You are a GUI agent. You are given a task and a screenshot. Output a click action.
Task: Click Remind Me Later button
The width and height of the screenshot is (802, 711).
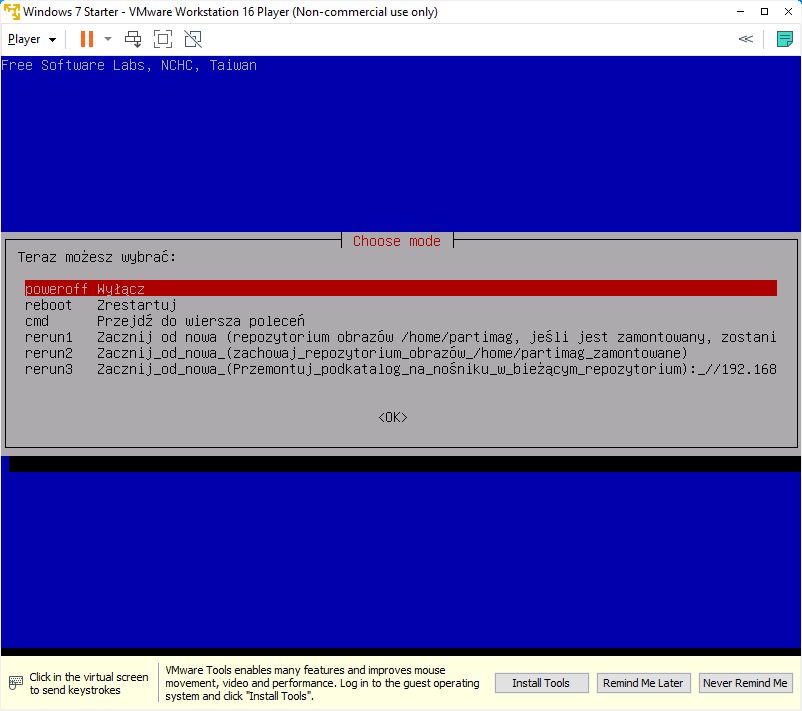coord(642,683)
